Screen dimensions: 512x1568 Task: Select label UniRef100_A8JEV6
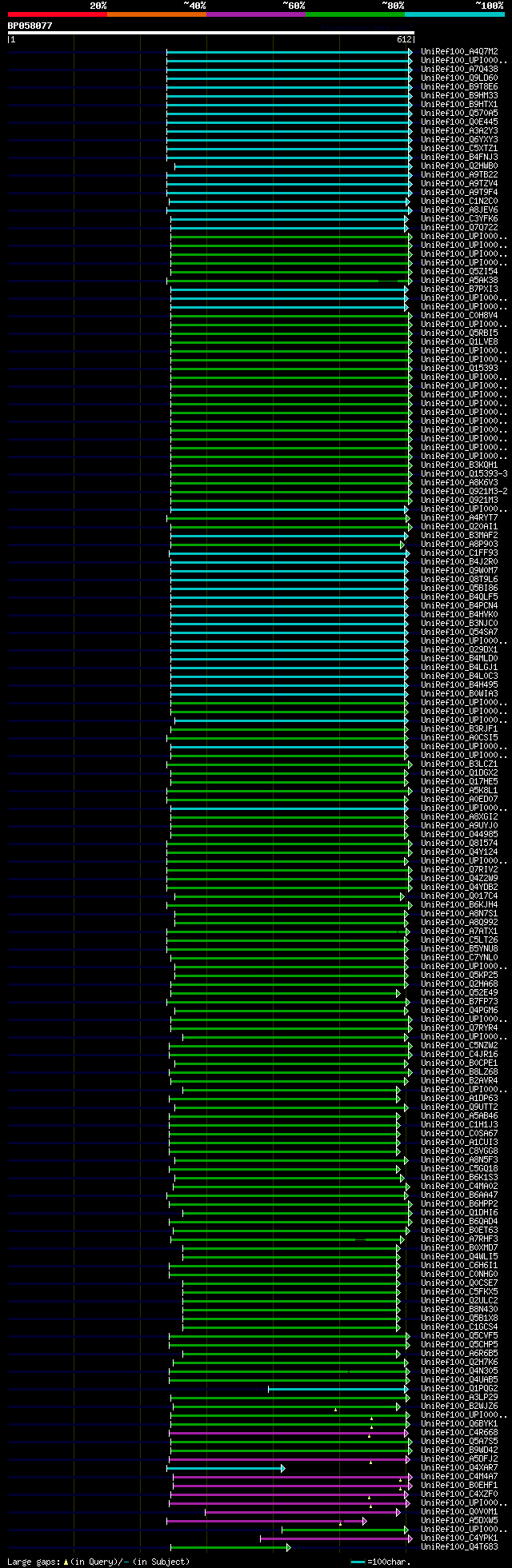[459, 210]
